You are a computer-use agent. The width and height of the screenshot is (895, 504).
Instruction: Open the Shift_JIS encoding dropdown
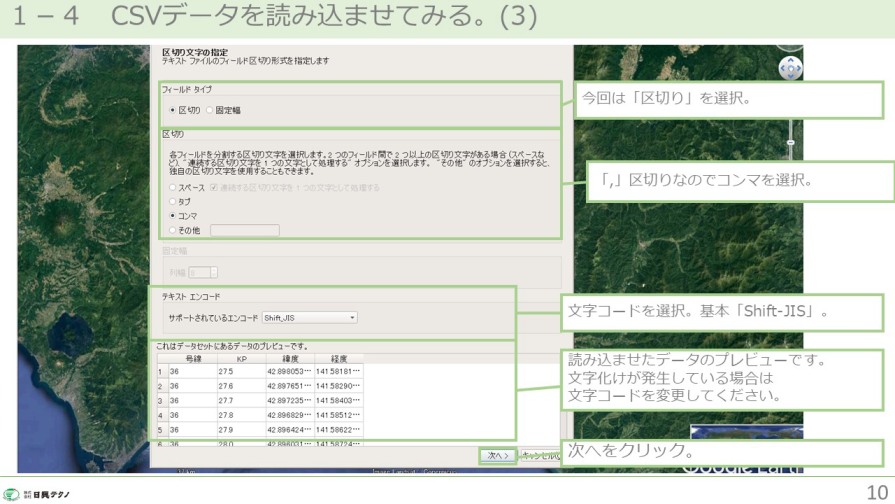[309, 318]
